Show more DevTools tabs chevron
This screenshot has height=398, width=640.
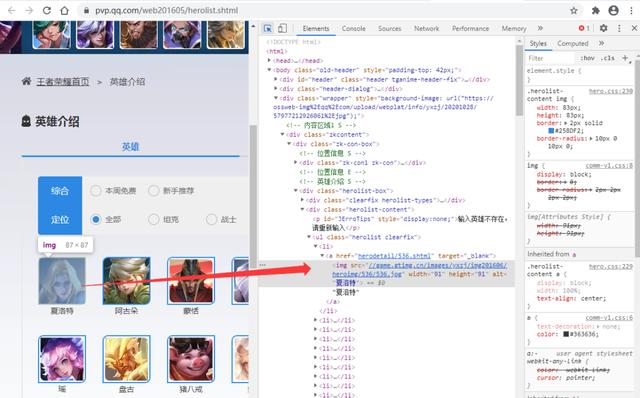point(540,28)
